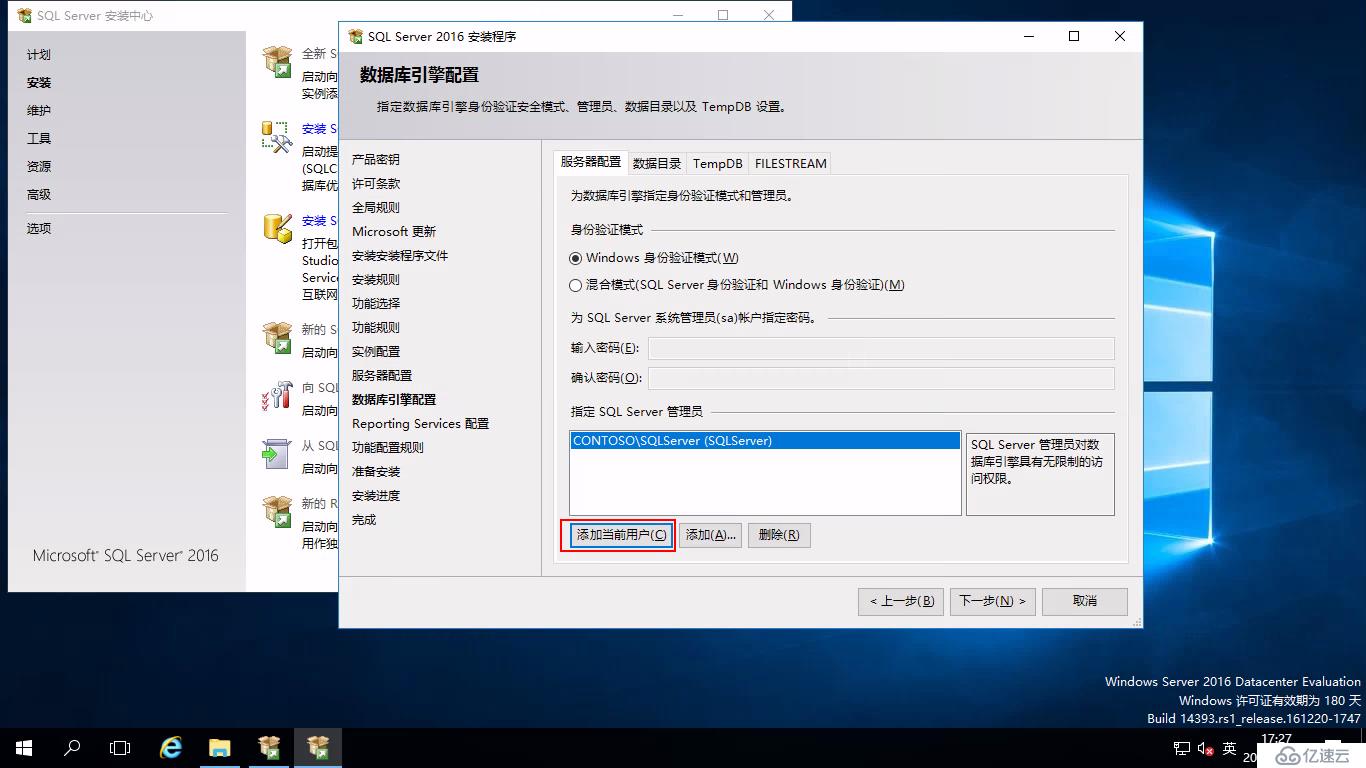1366x768 pixels.
Task: Click the muted speaker tray icon
Action: coord(1205,748)
